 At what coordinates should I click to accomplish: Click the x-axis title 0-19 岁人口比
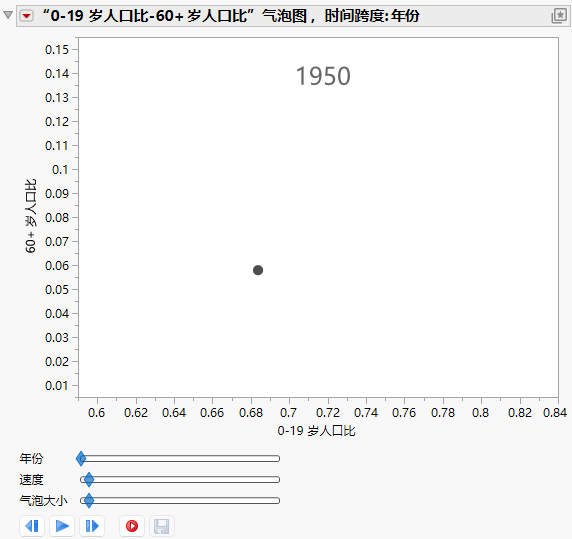click(316, 431)
